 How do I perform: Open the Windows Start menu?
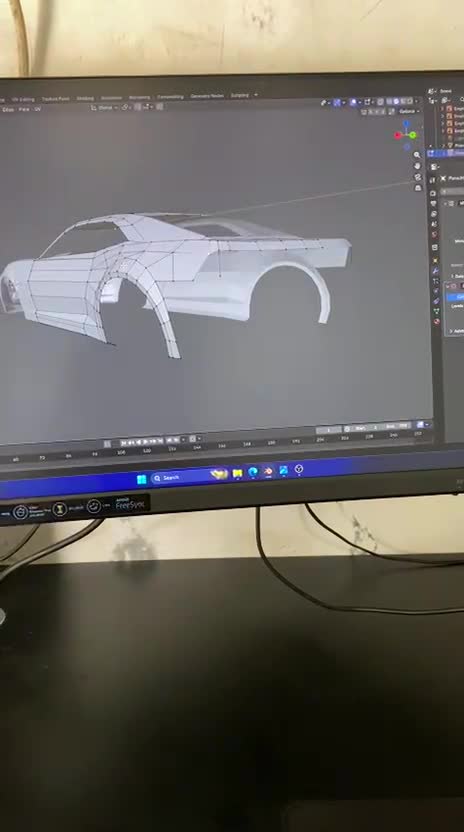pyautogui.click(x=141, y=479)
